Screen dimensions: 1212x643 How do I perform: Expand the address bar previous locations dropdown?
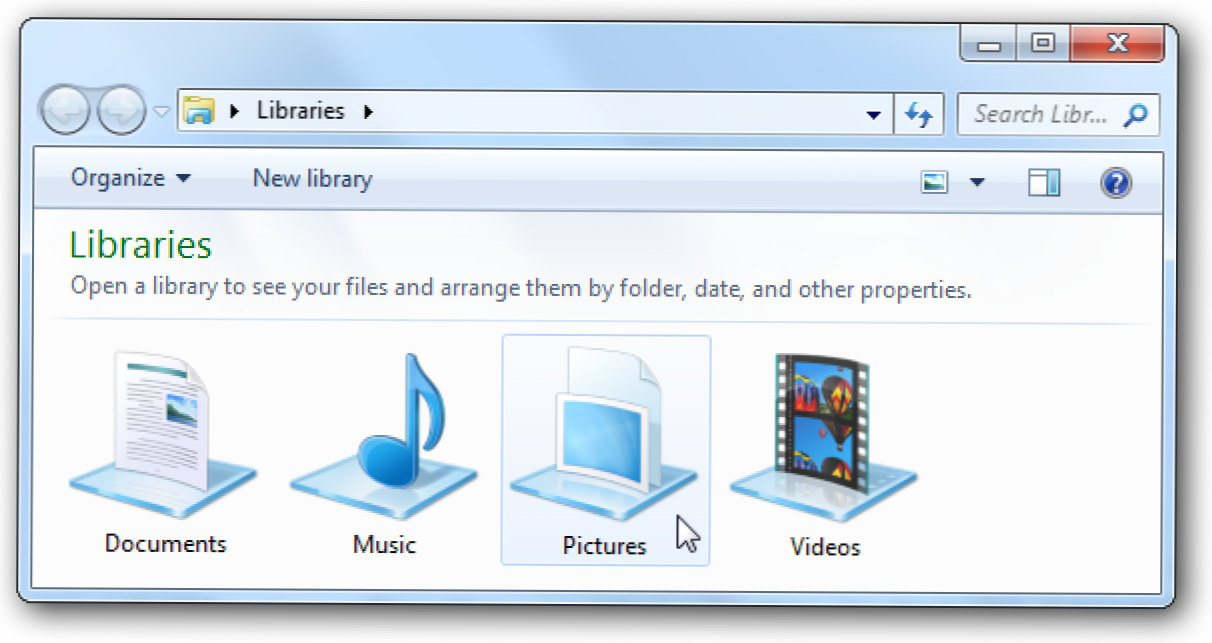point(874,114)
